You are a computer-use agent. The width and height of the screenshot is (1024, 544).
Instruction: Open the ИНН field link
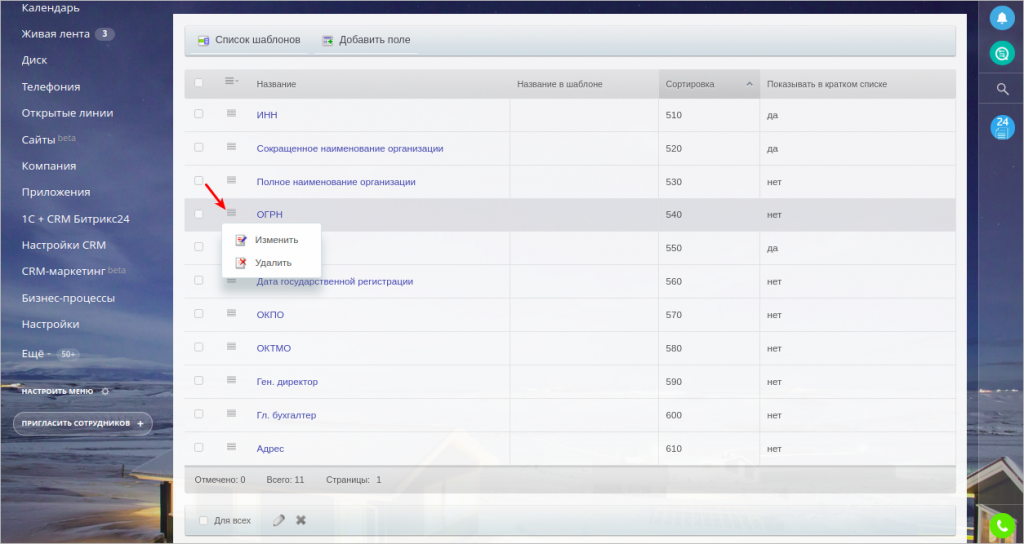pyautogui.click(x=267, y=115)
